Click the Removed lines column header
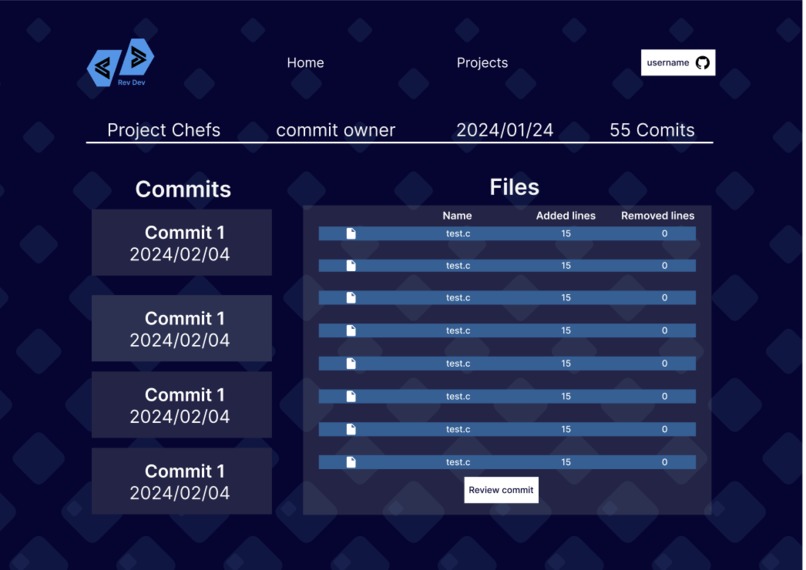This screenshot has width=806, height=570. 657,216
